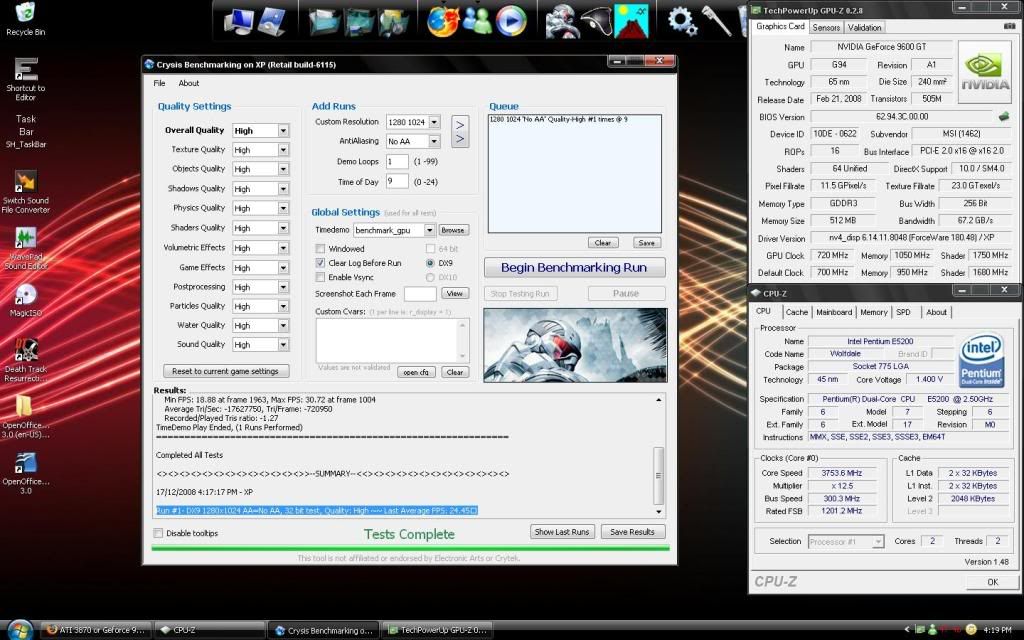
Task: Check the Disable tooltips box
Action: point(158,533)
